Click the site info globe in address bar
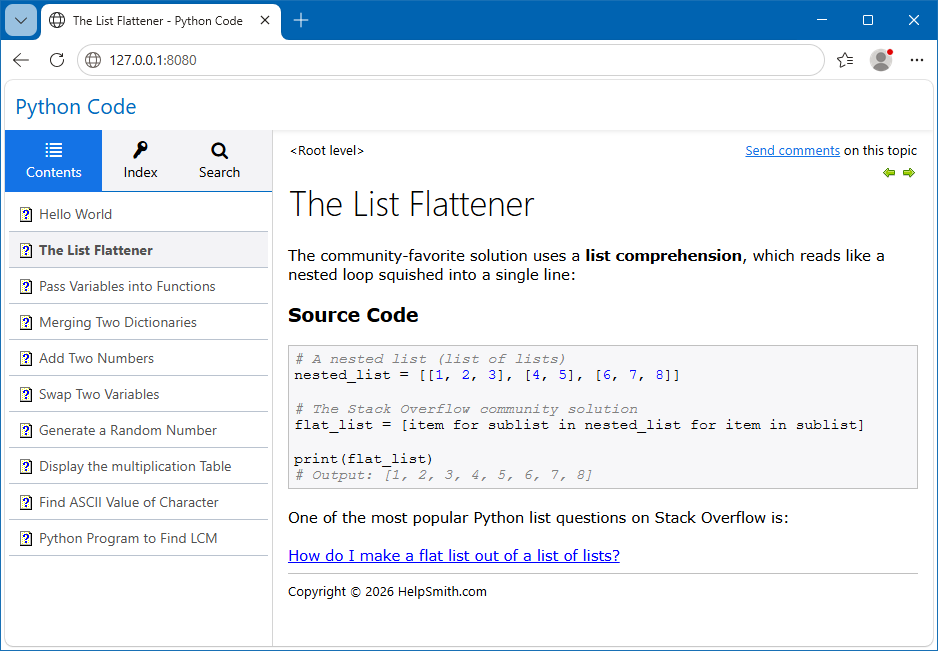938x651 pixels. pyautogui.click(x=93, y=60)
